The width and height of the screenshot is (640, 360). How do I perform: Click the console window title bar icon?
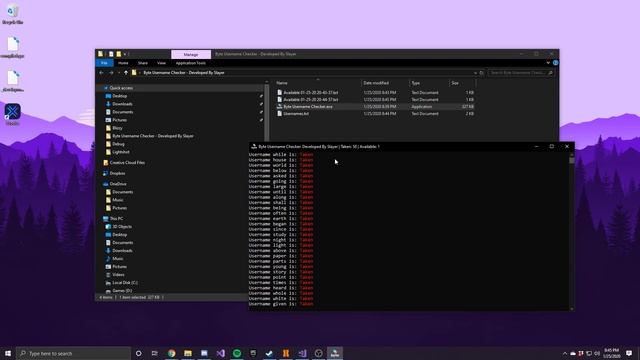click(x=254, y=147)
